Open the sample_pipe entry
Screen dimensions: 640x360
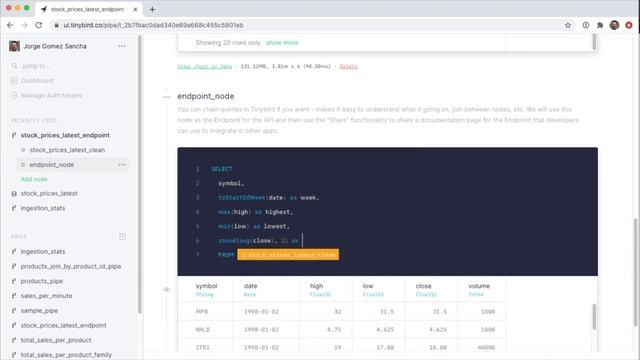39,310
